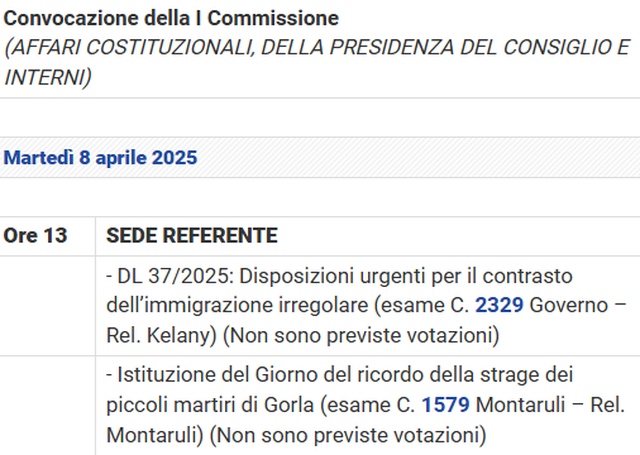Click the phrase piccoli martiri di Gorla
Viewport: 640px width, 455px height.
pyautogui.click(x=196, y=405)
